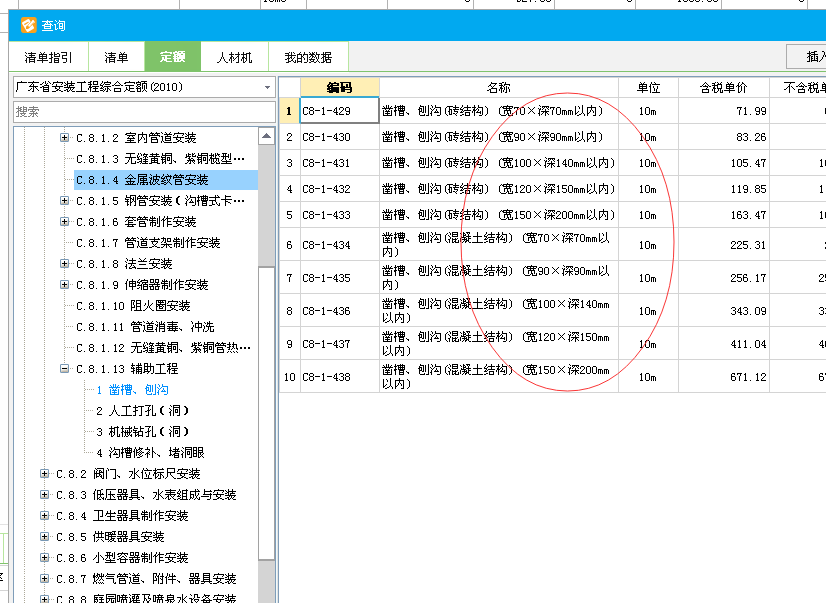Expand C.8.1.5 钢管安装 node
The width and height of the screenshot is (826, 603).
pos(64,201)
